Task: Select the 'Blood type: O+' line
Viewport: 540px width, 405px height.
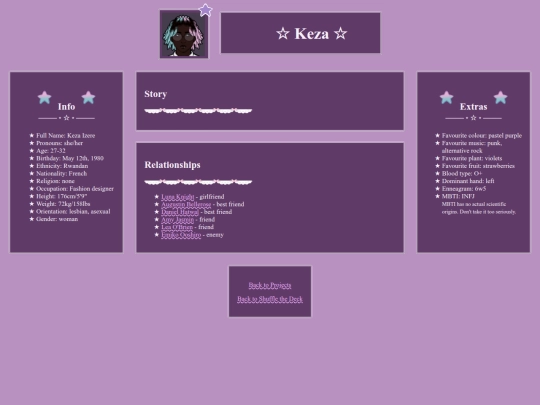Action: [x=462, y=174]
